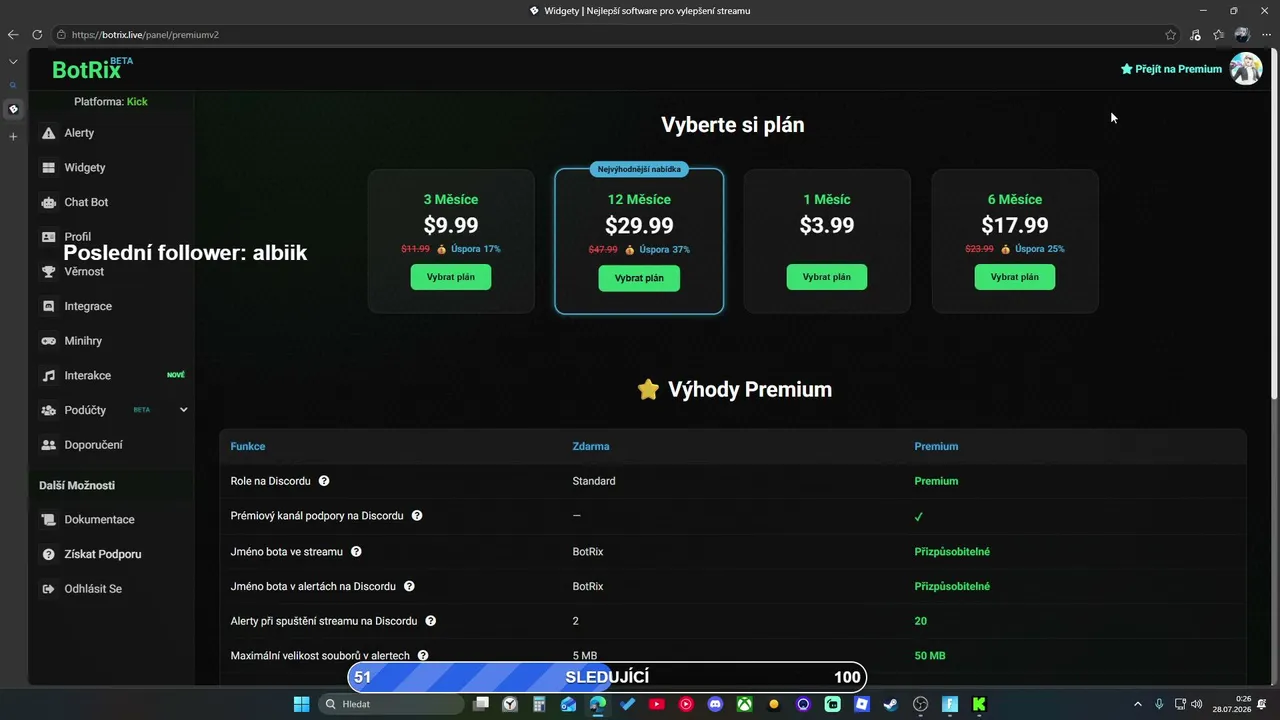The width and height of the screenshot is (1280, 720).
Task: Open the Integrace menu item
Action: tap(88, 306)
